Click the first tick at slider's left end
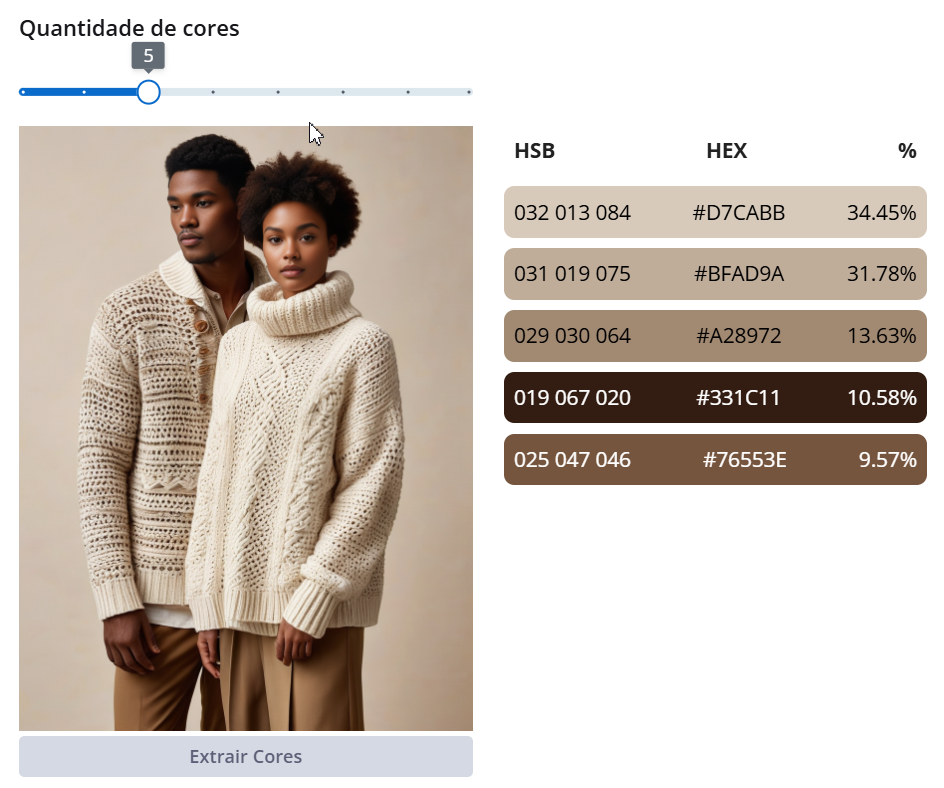Viewport: 944px width, 788px height. [x=23, y=92]
